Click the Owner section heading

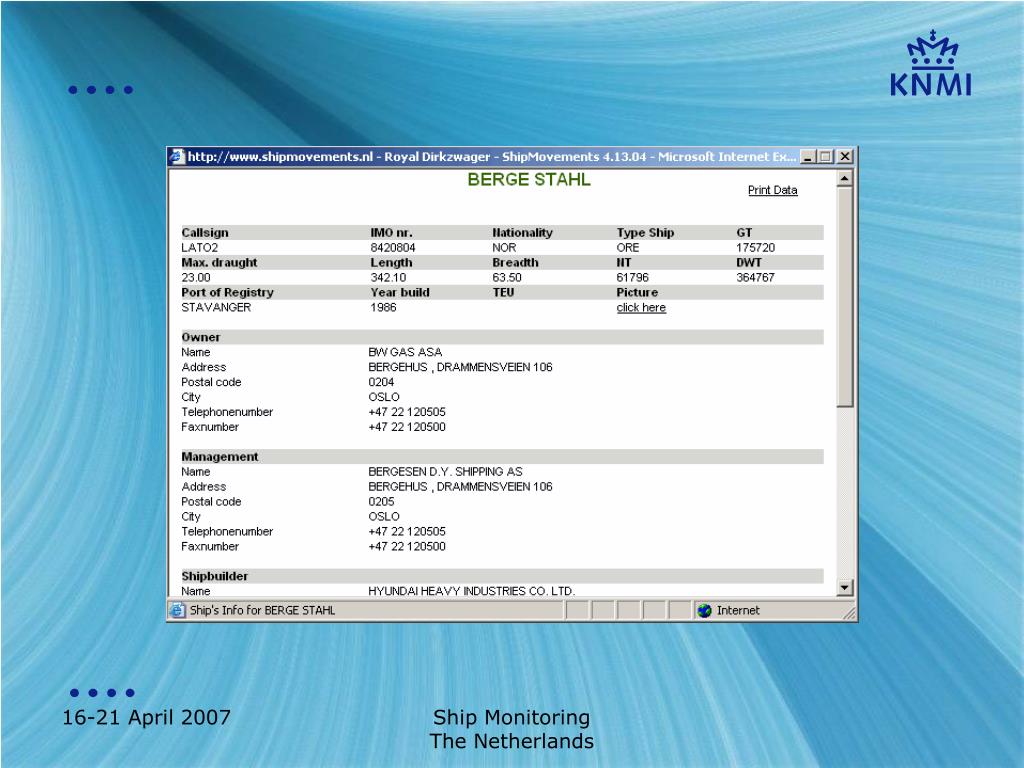[201, 338]
